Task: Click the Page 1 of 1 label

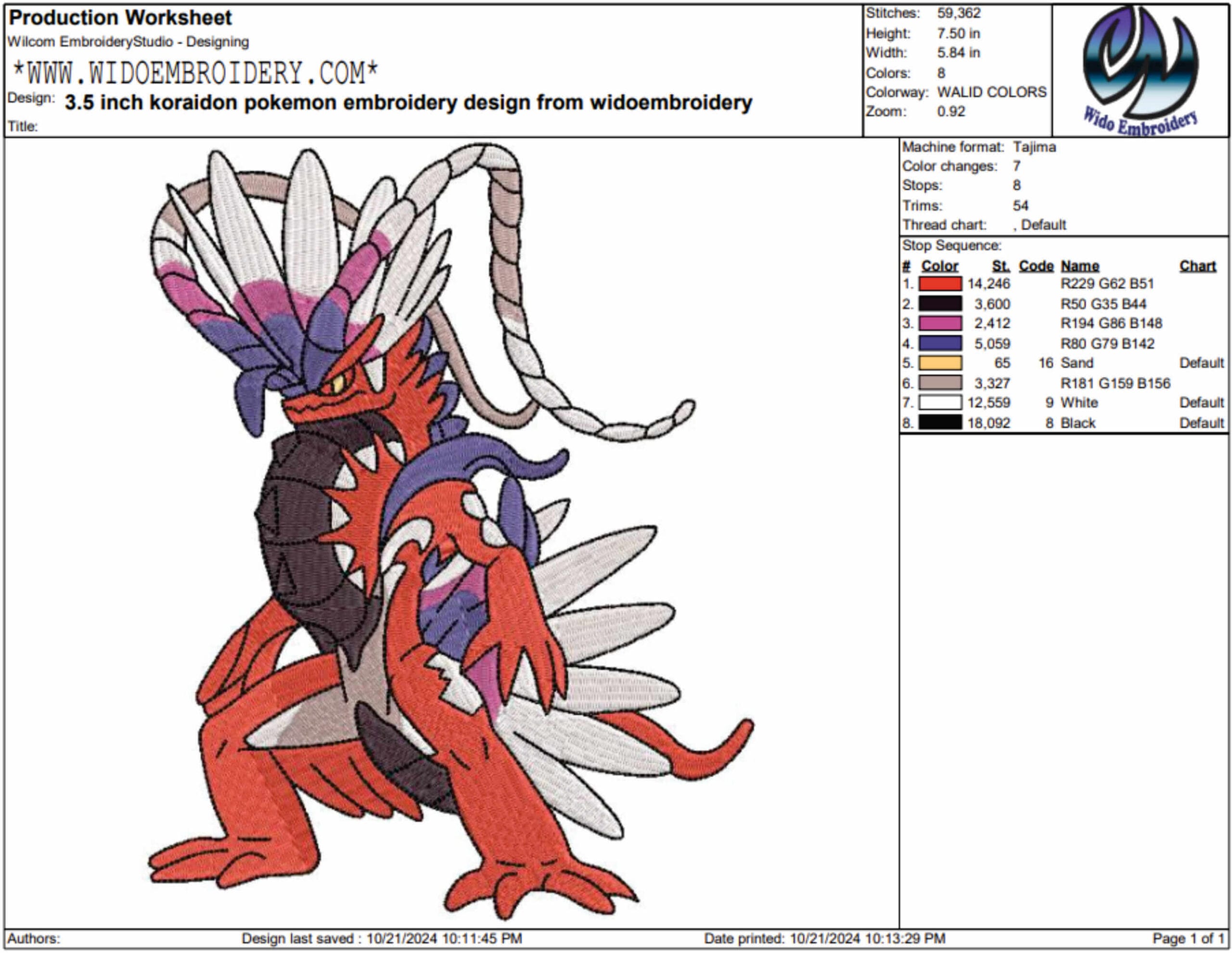Action: click(x=1188, y=939)
